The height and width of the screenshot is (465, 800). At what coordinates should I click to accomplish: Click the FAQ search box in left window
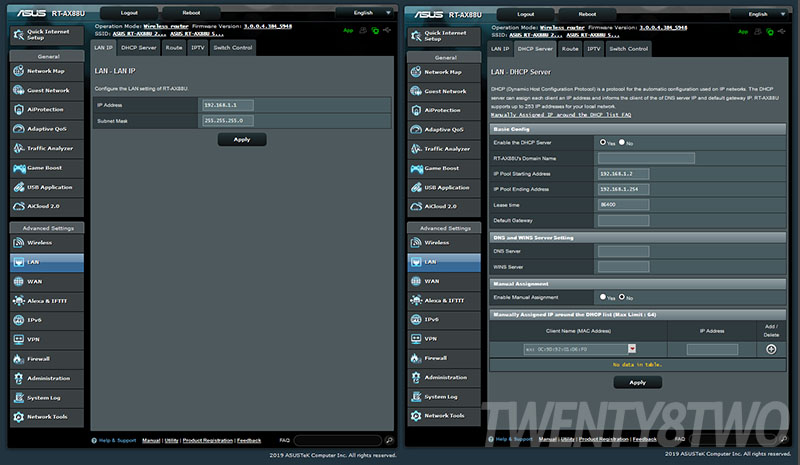pos(338,440)
